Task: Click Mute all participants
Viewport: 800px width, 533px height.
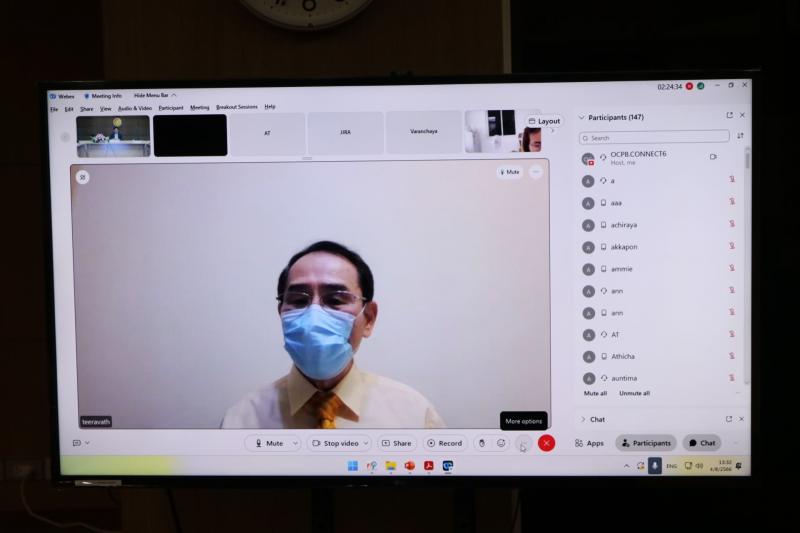Action: [x=595, y=393]
